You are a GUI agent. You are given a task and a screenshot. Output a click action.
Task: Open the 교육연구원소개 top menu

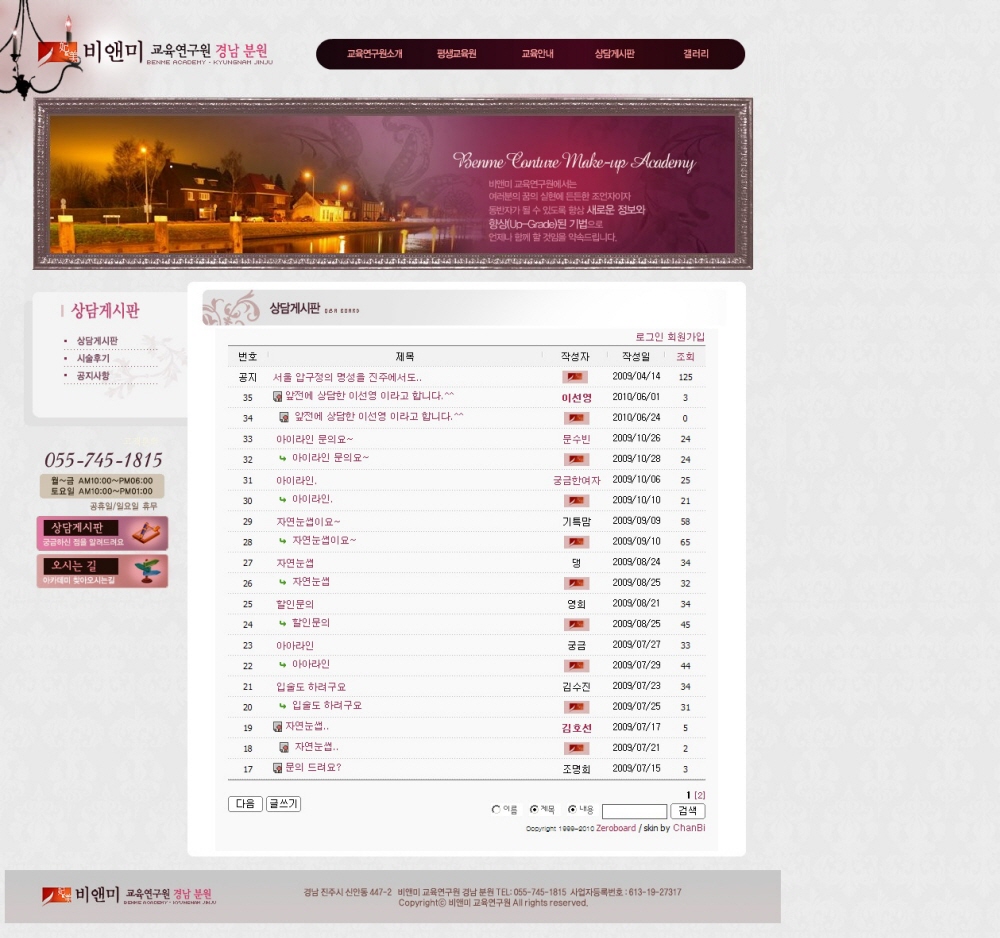tap(374, 54)
